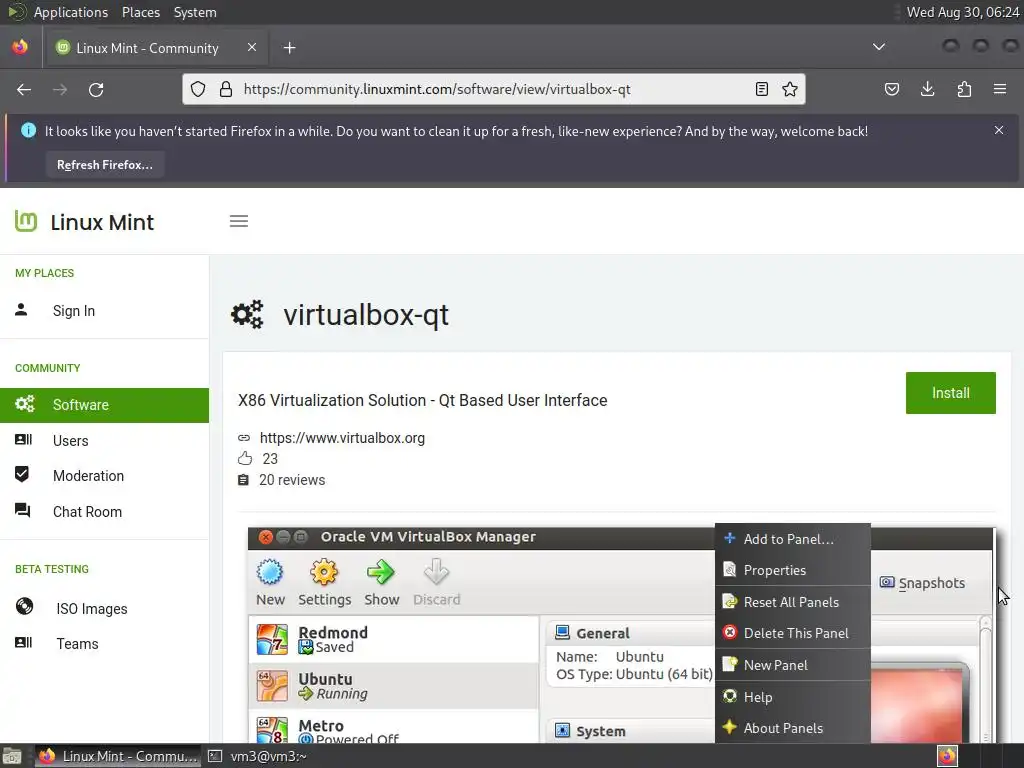This screenshot has height=768, width=1024.
Task: Open the Firefox downloads icon
Action: 927,89
